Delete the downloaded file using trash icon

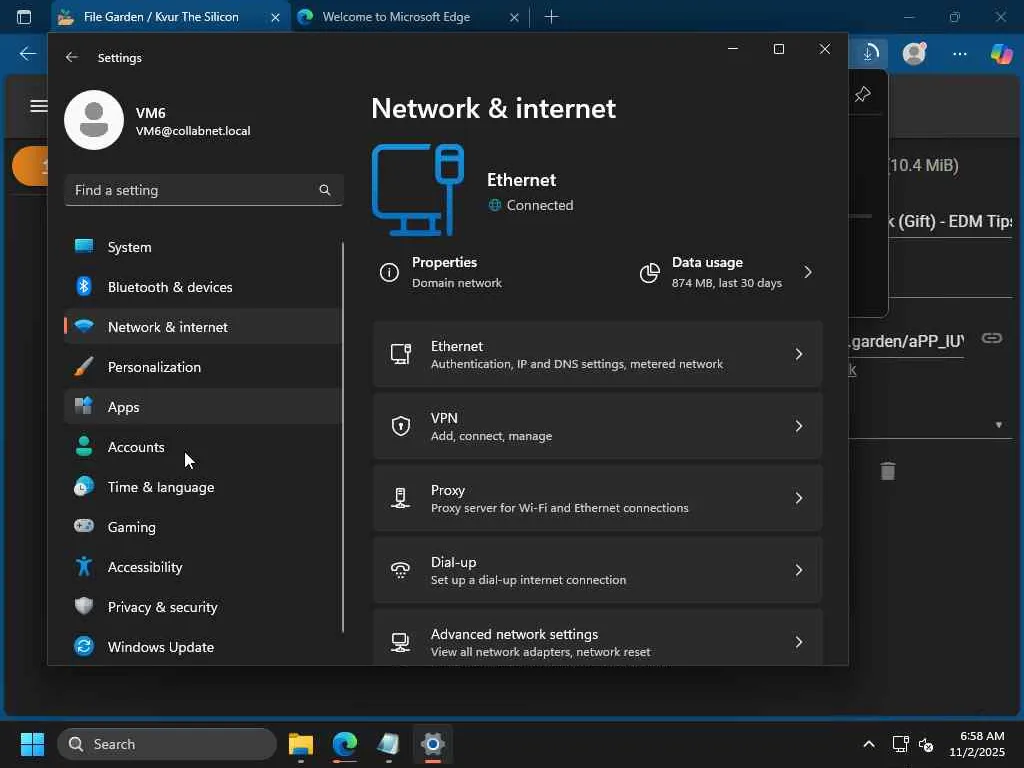click(887, 471)
